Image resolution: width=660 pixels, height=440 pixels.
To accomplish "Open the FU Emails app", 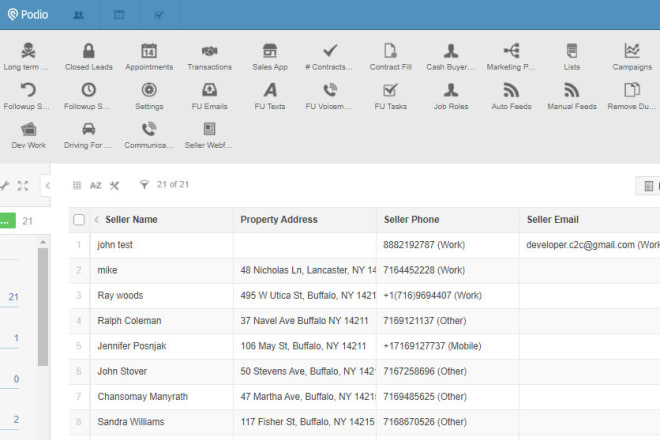I will 209,95.
